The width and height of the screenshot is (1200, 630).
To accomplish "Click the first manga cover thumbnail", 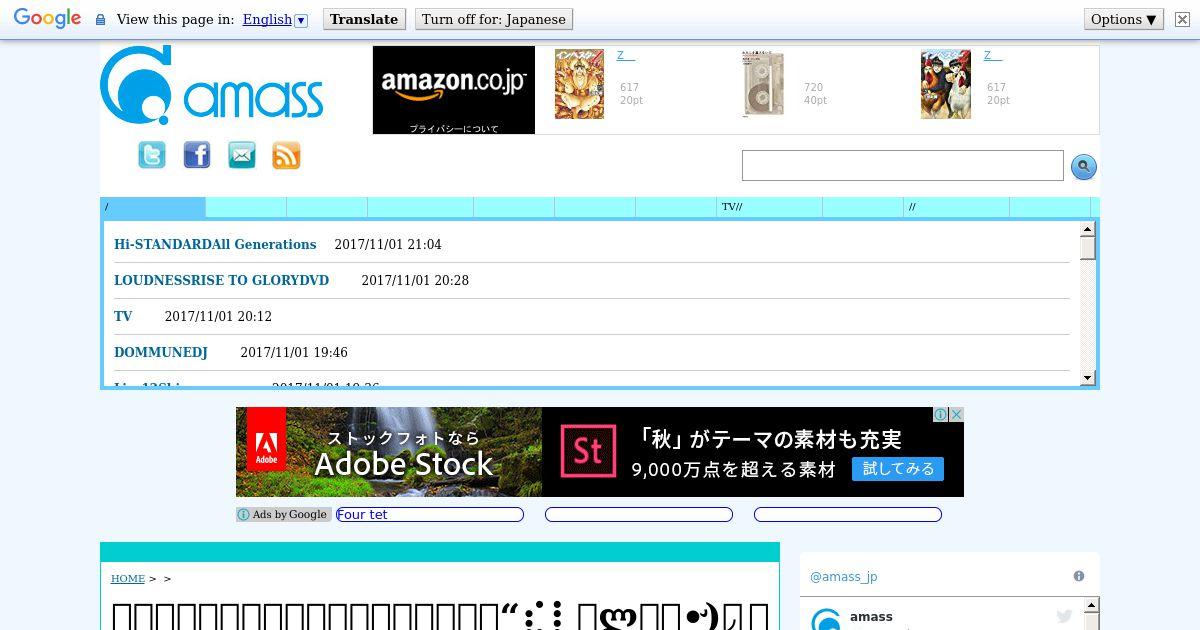I will (580, 84).
